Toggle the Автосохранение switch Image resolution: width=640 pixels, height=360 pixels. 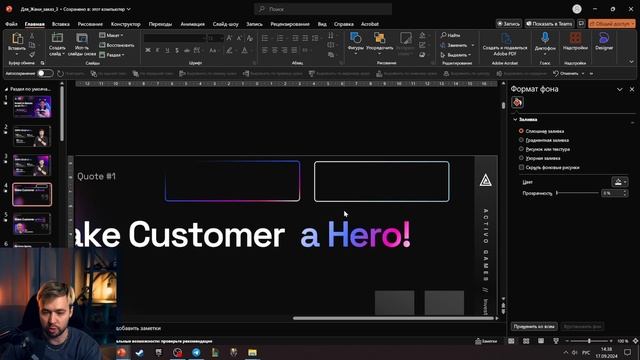click(45, 73)
